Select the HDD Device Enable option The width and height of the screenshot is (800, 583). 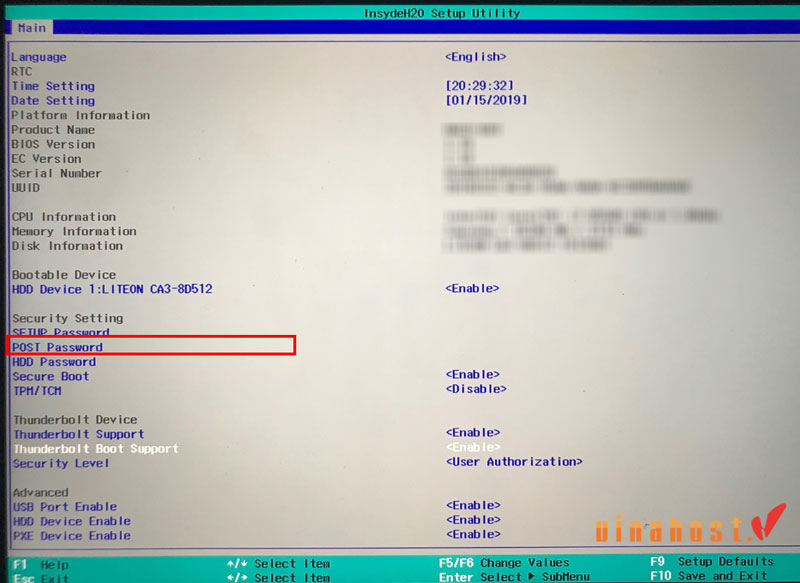(x=72, y=522)
